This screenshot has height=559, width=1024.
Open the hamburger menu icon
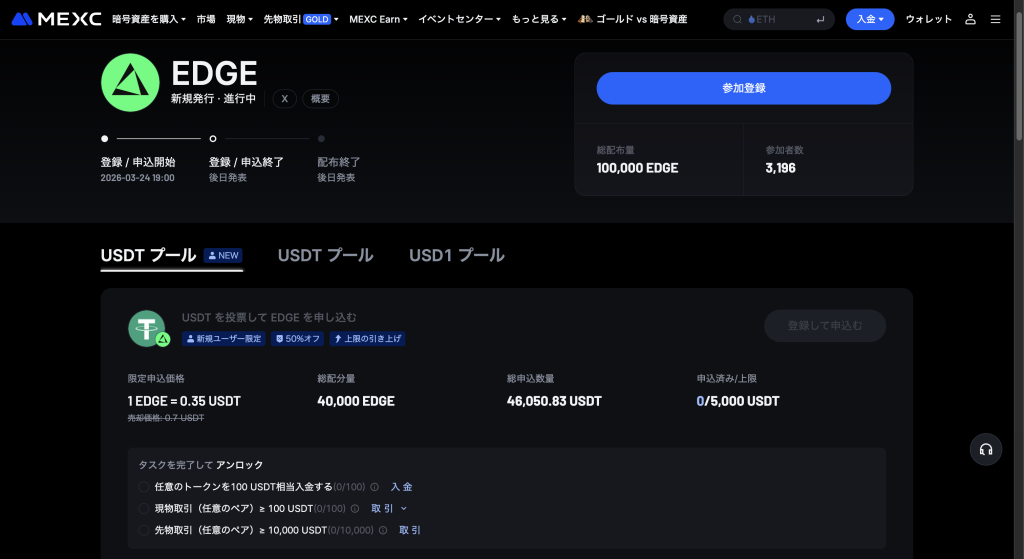point(995,19)
